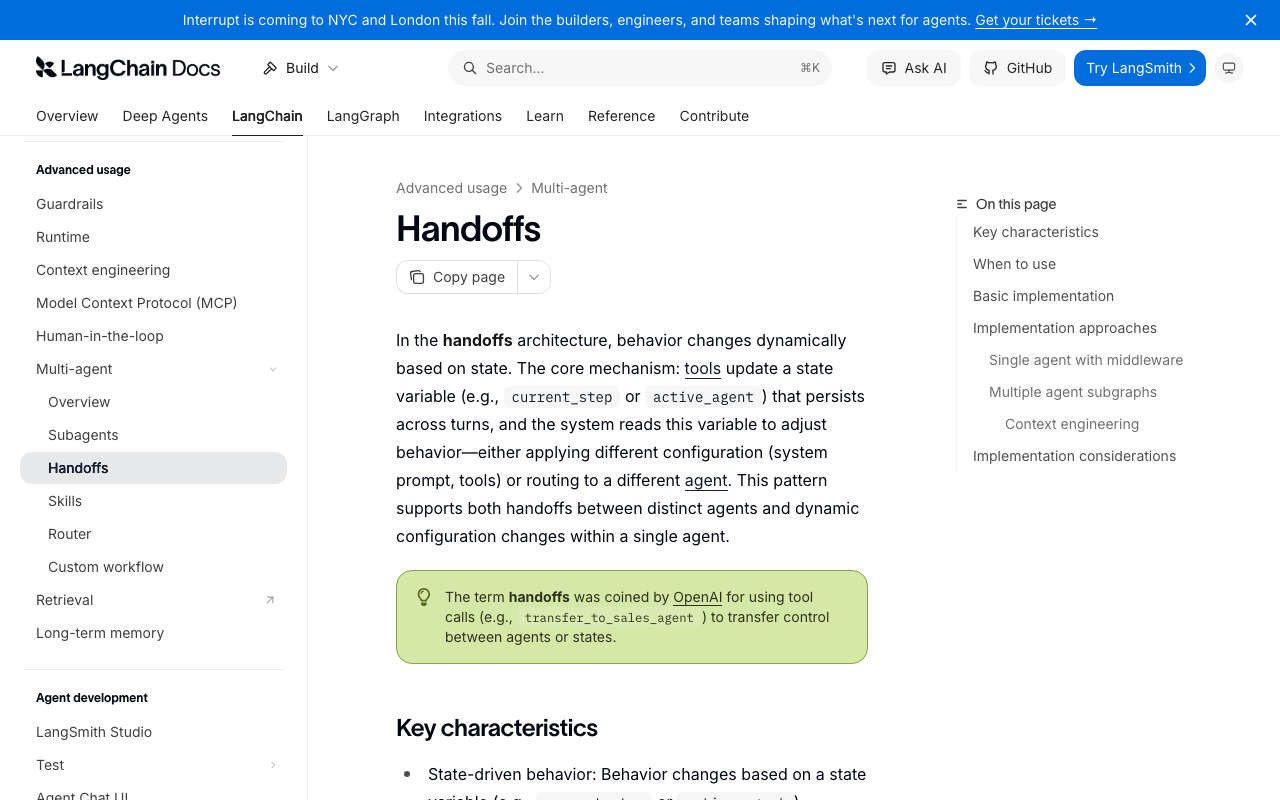Follow the agent link in the paragraph
The width and height of the screenshot is (1280, 800).
coord(706,480)
